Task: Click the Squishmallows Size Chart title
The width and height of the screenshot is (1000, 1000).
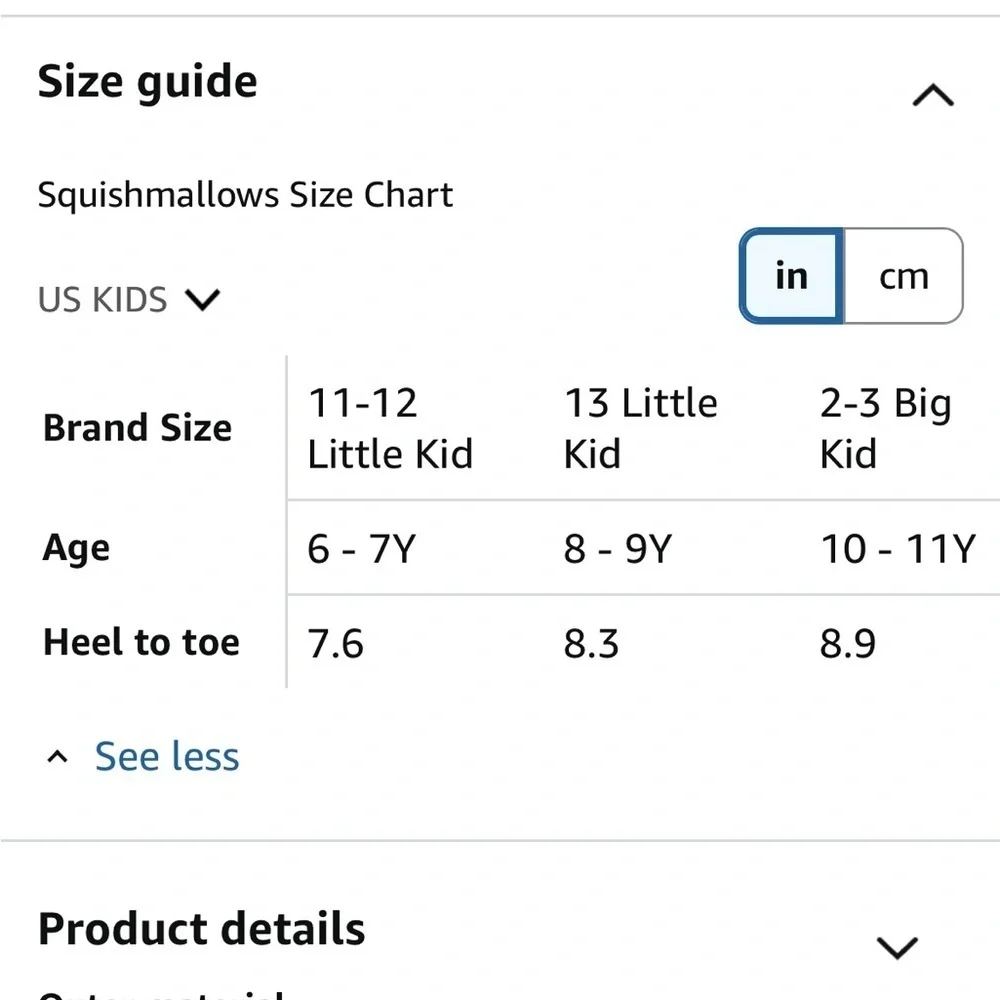Action: pos(246,195)
